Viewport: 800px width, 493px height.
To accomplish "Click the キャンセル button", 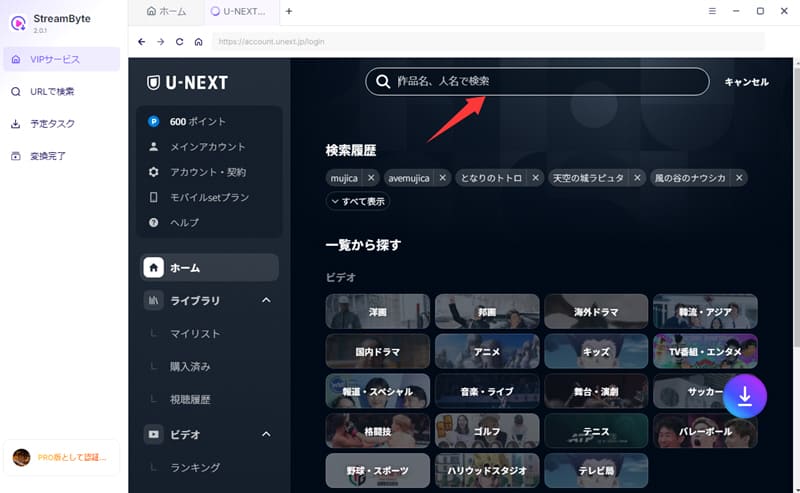I will [746, 82].
